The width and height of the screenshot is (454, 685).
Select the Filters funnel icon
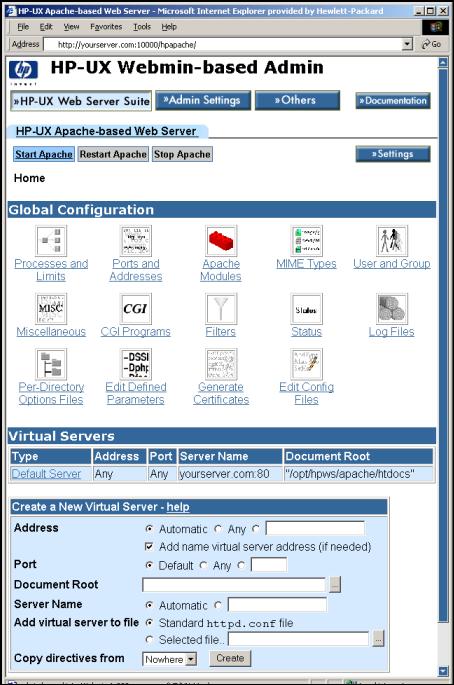(221, 309)
